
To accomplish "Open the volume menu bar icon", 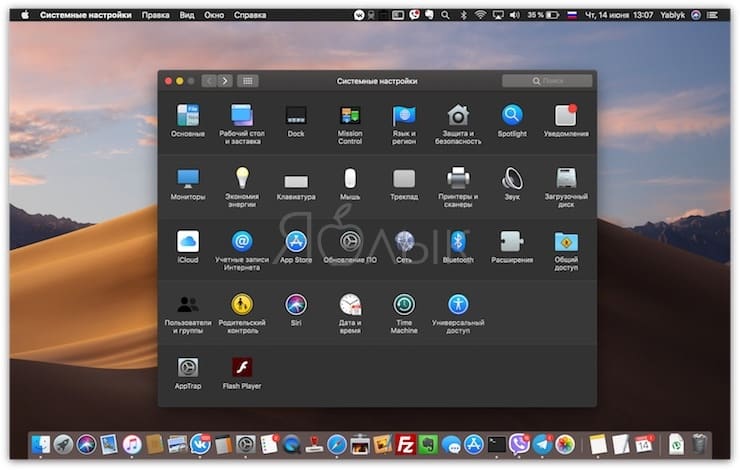I will [514, 15].
